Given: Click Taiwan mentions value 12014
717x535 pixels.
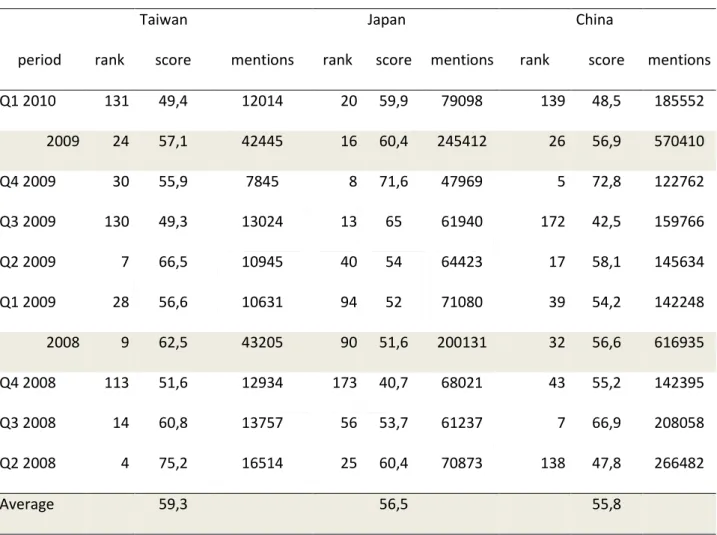Looking at the screenshot, I should [262, 101].
